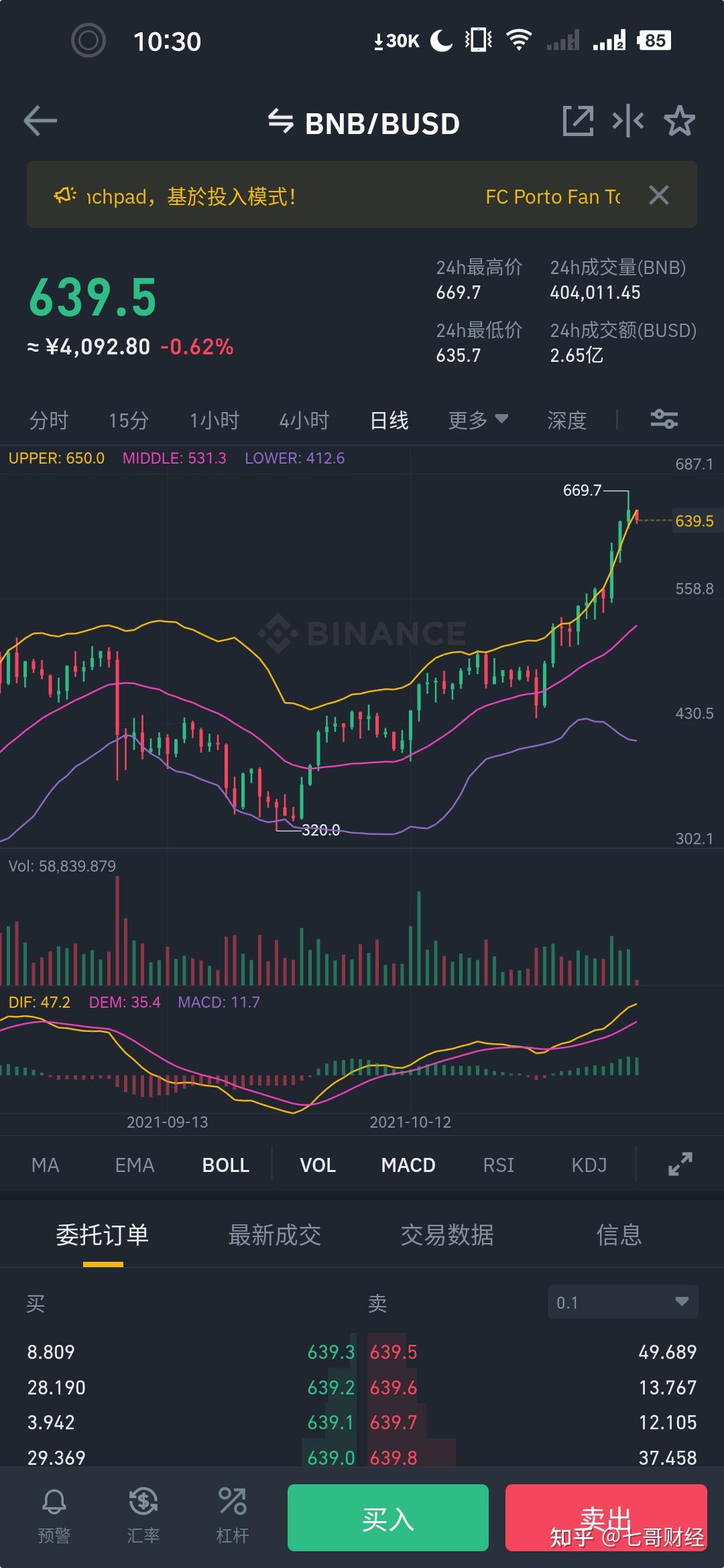Expand the 更多 intervals dropdown

pyautogui.click(x=478, y=420)
